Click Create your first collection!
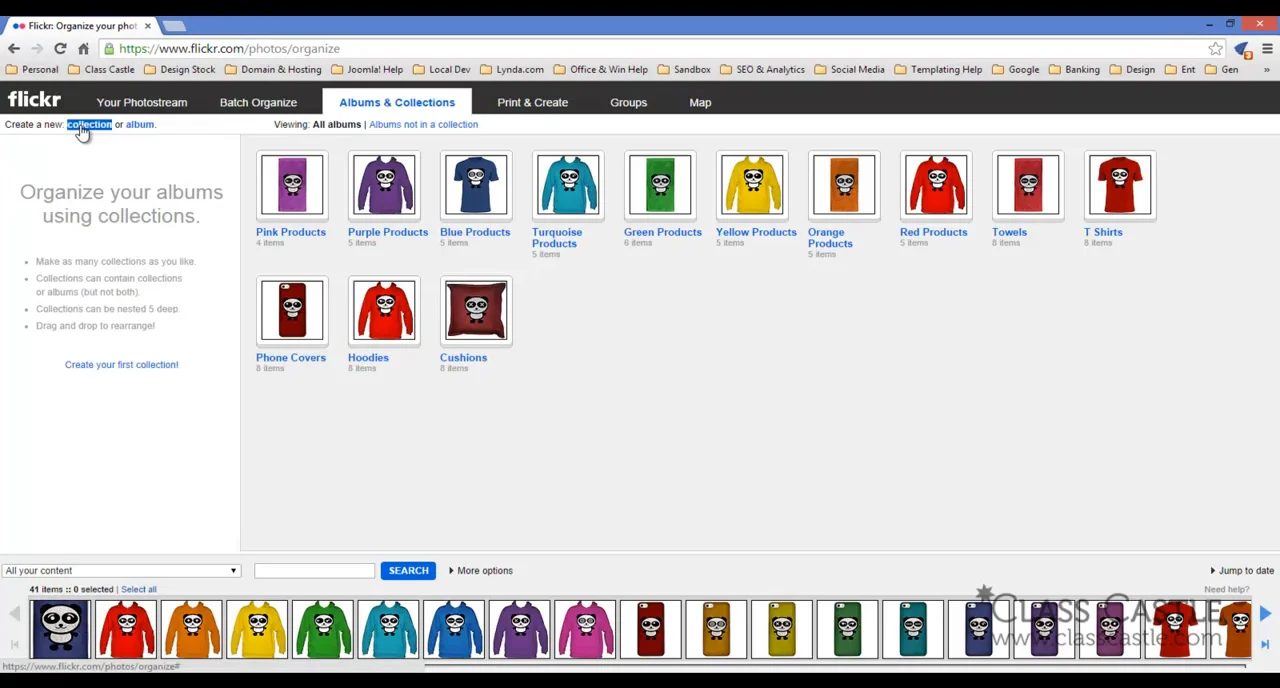Screen dimensions: 1280x688 point(121,364)
